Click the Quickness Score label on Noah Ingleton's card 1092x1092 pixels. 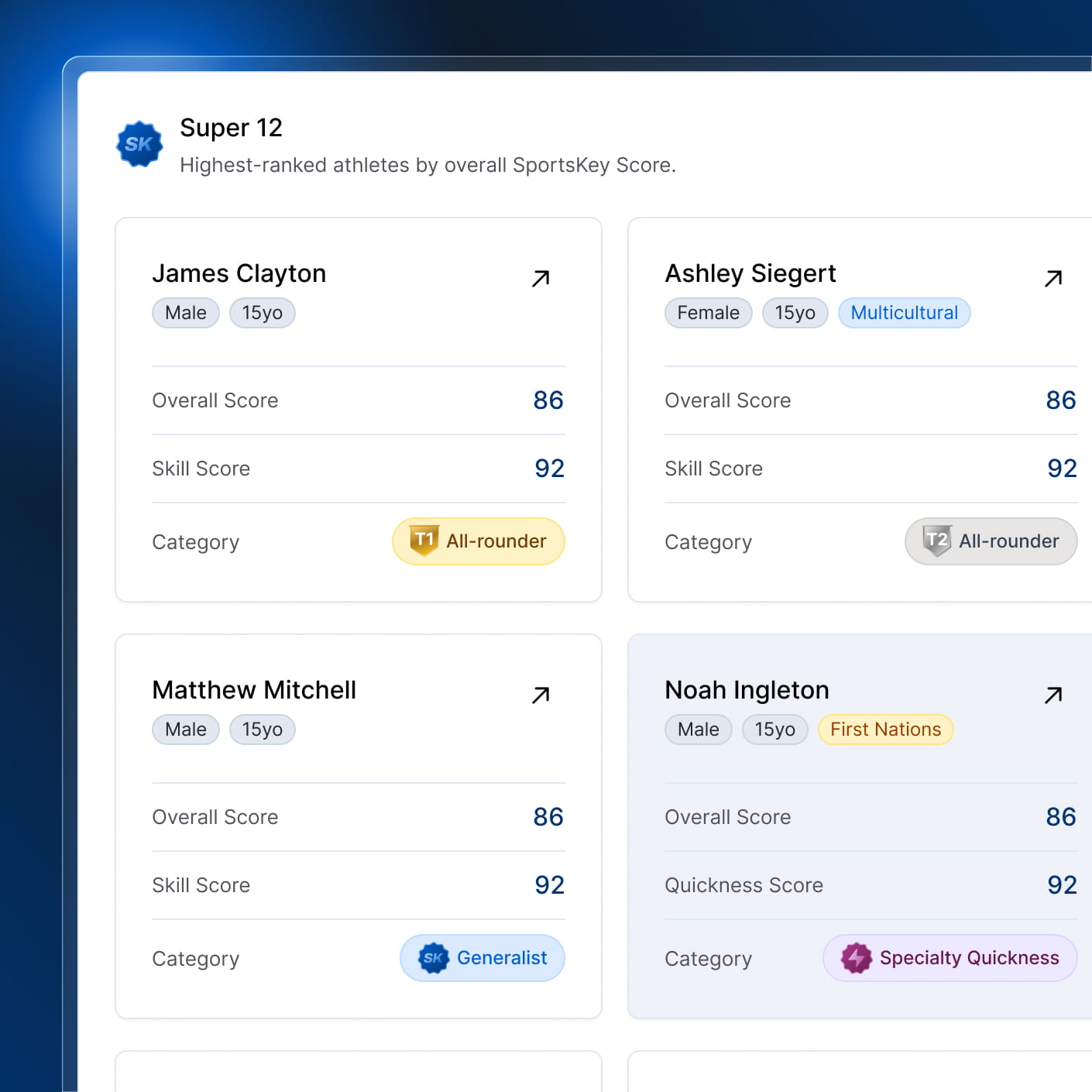tap(744, 885)
